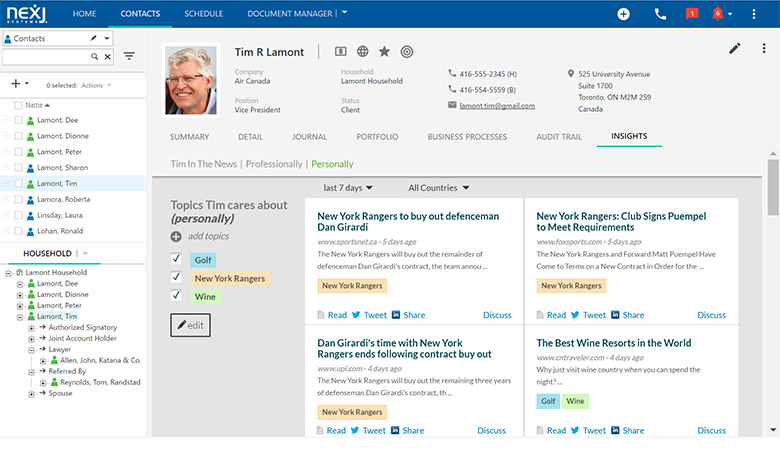Open the last 7 days dropdown
This screenshot has height=450, width=780.
[348, 188]
